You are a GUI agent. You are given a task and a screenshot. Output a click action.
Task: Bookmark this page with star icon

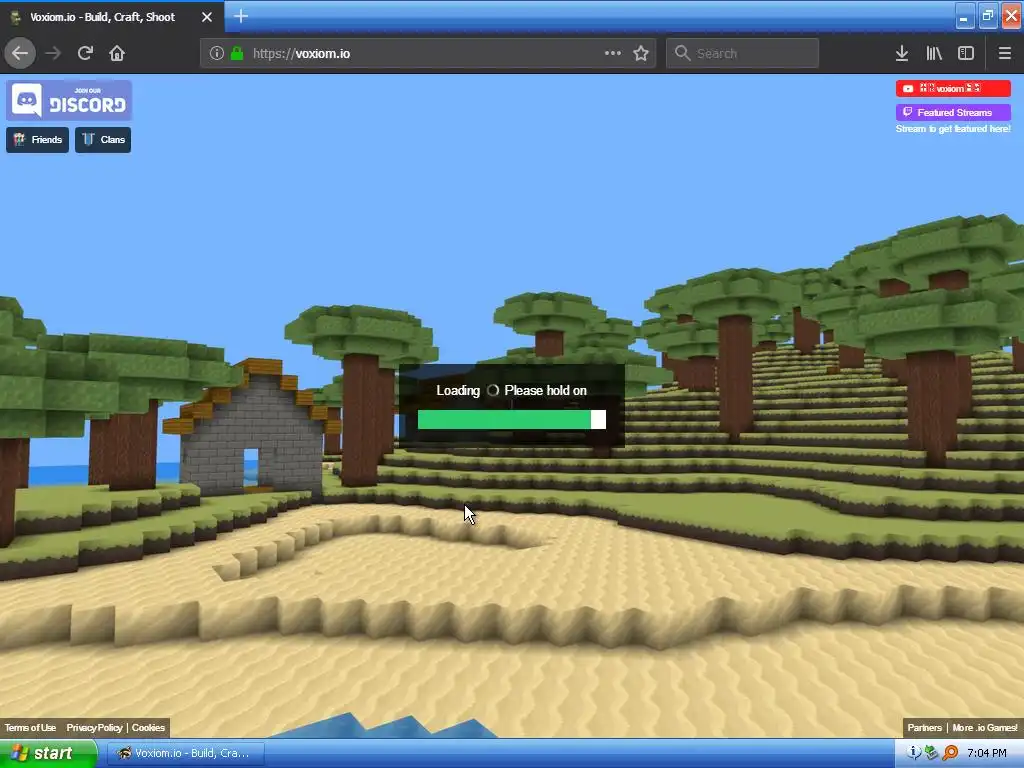641,53
